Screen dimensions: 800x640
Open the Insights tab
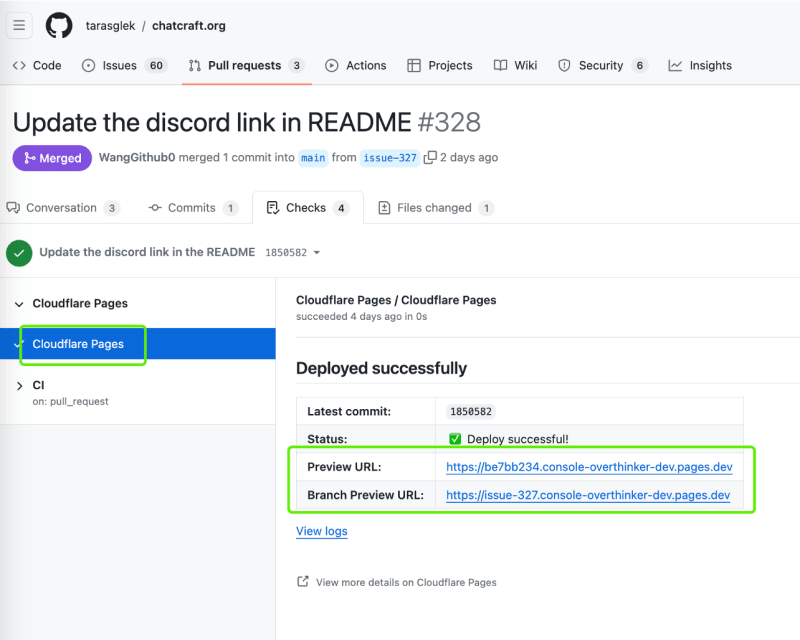pyautogui.click(x=700, y=65)
